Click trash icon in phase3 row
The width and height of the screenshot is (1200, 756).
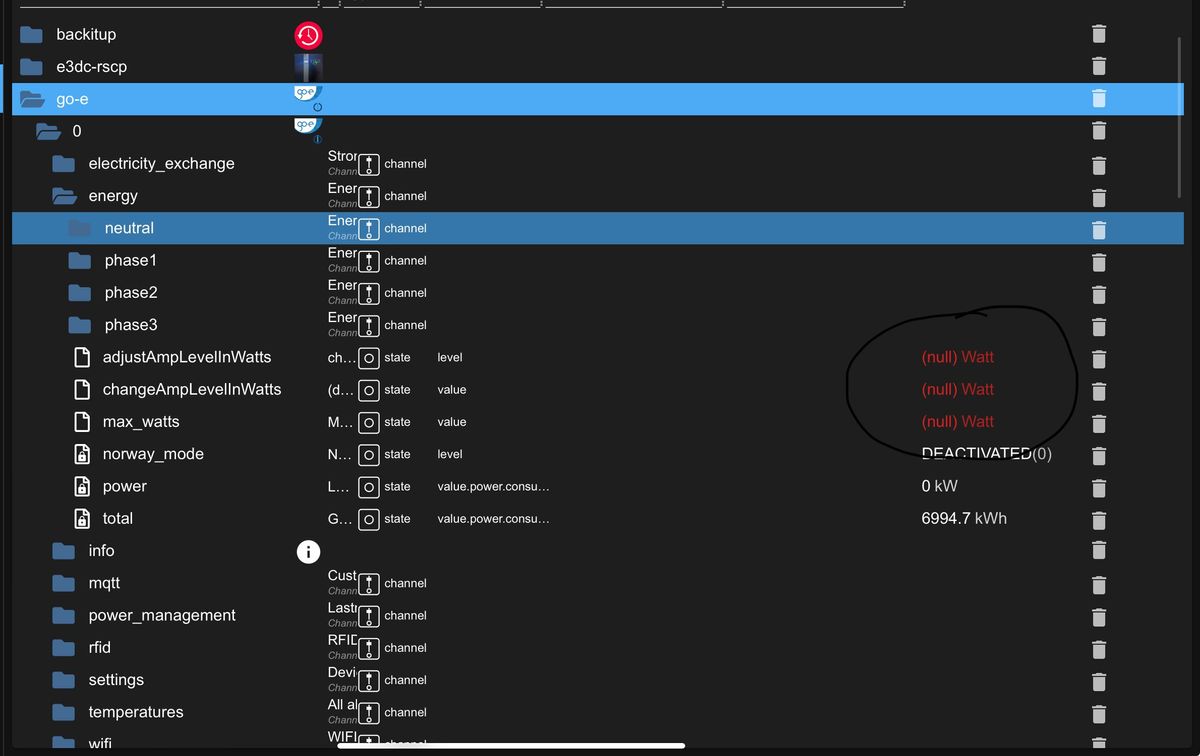(1098, 325)
